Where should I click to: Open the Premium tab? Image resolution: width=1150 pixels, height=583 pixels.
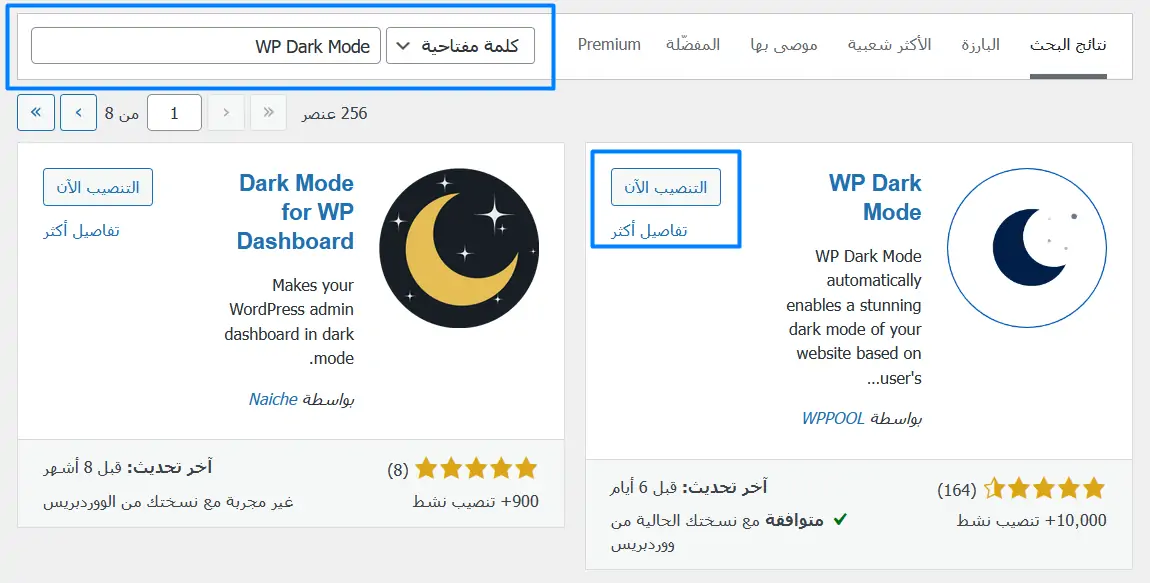click(609, 45)
